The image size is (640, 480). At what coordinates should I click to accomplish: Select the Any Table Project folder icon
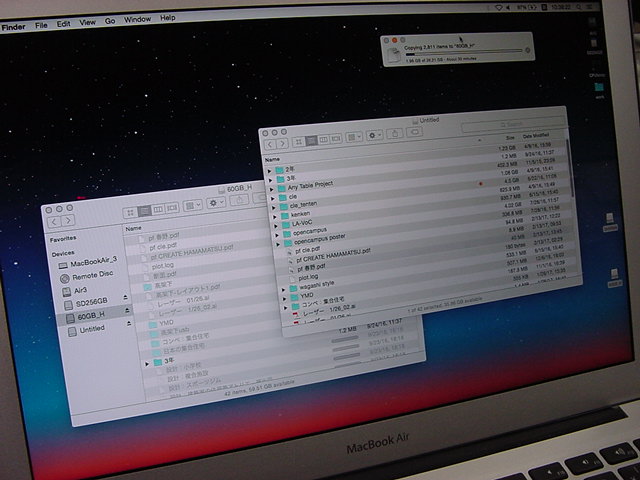pos(282,189)
